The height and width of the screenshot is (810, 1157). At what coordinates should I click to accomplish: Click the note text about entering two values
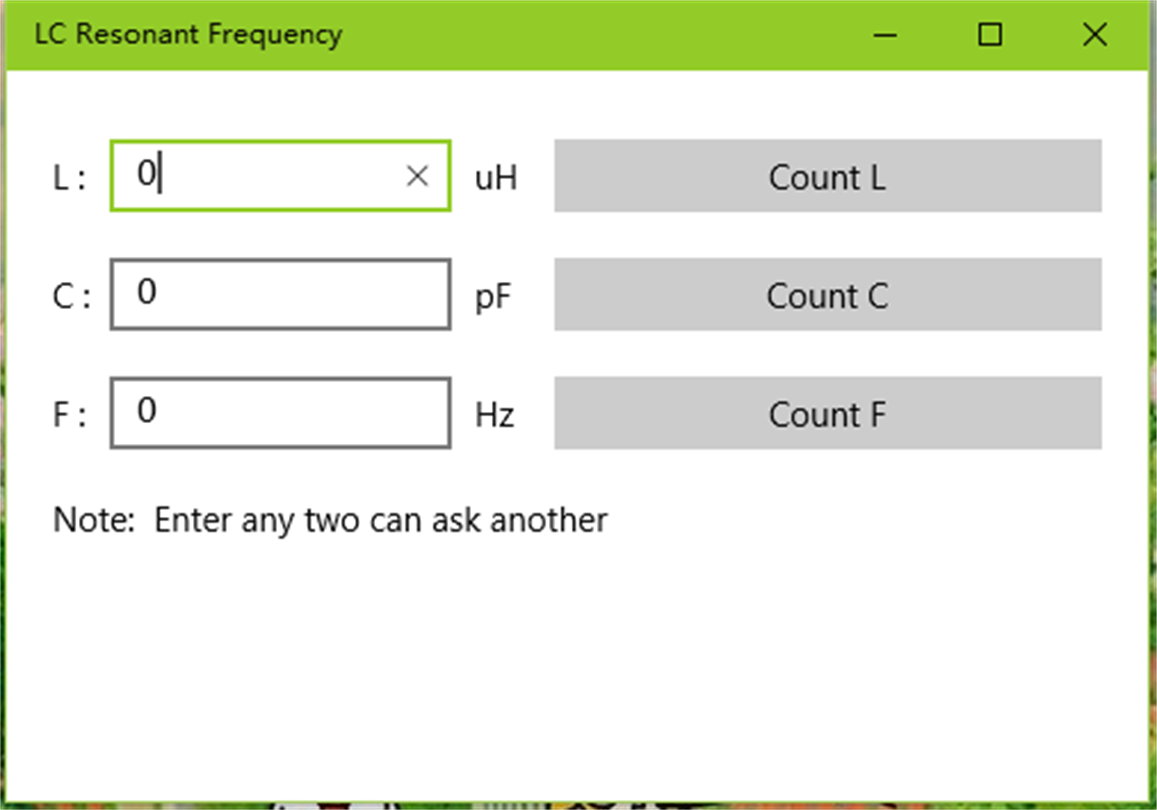(x=330, y=521)
